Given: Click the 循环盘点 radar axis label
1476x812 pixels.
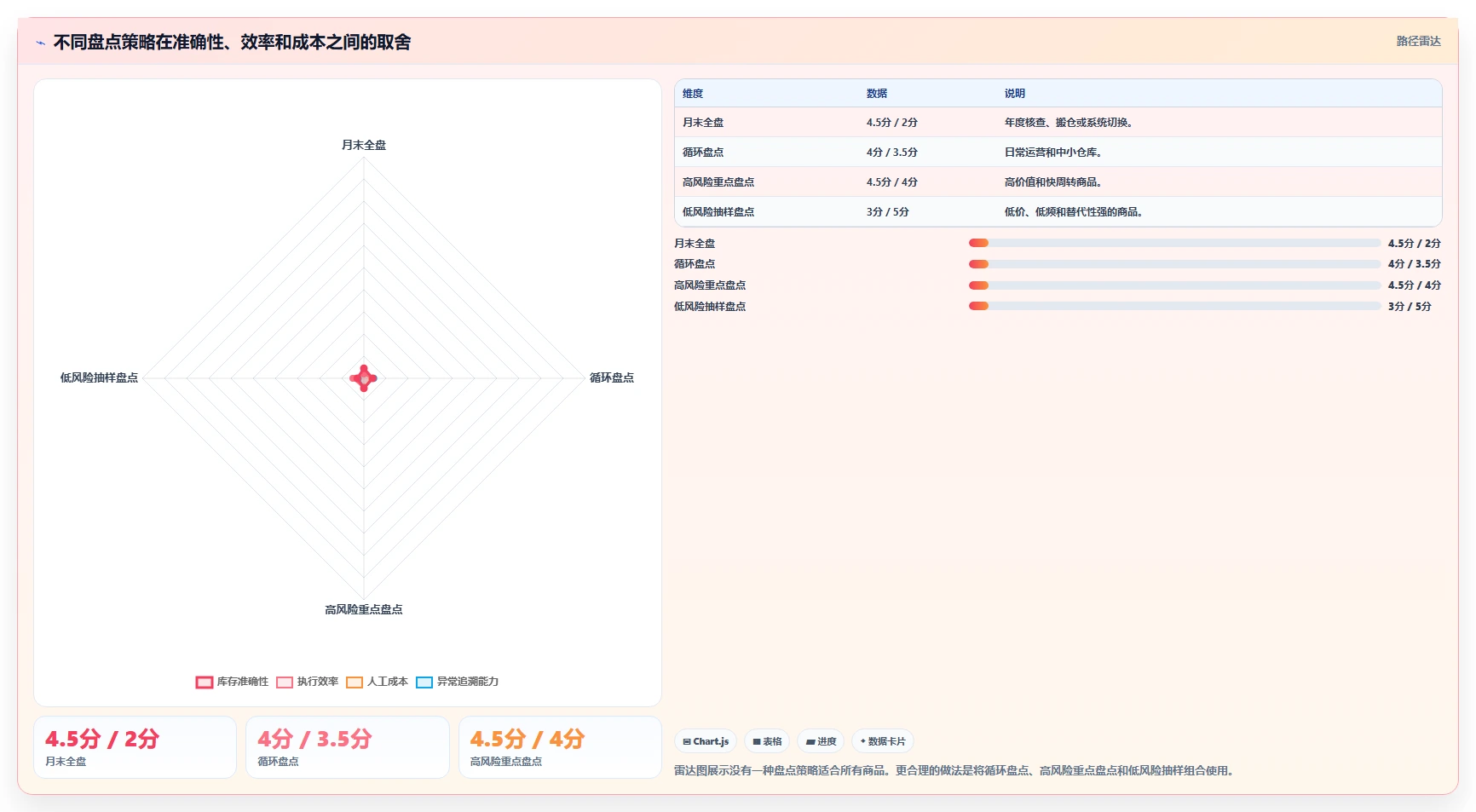Looking at the screenshot, I should click(612, 377).
